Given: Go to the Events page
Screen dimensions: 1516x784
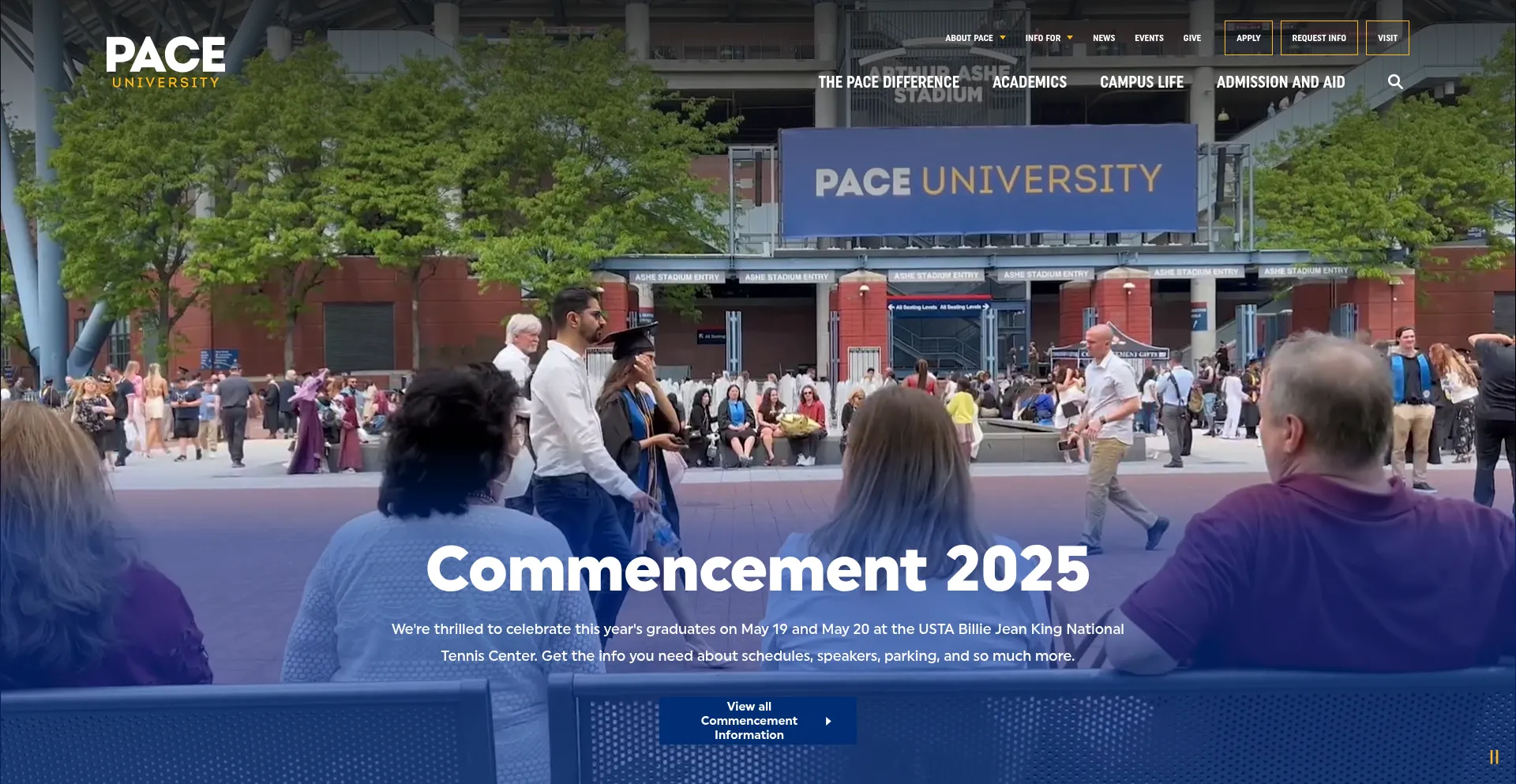Looking at the screenshot, I should 1149,38.
